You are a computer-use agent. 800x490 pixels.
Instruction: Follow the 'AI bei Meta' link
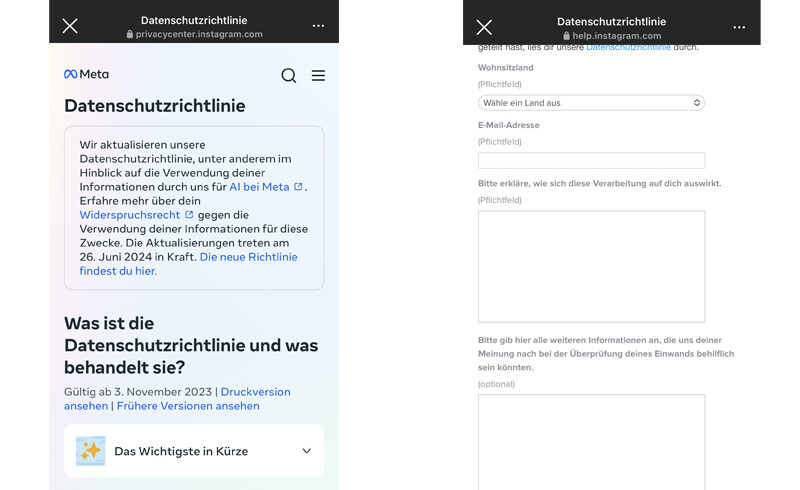266,187
